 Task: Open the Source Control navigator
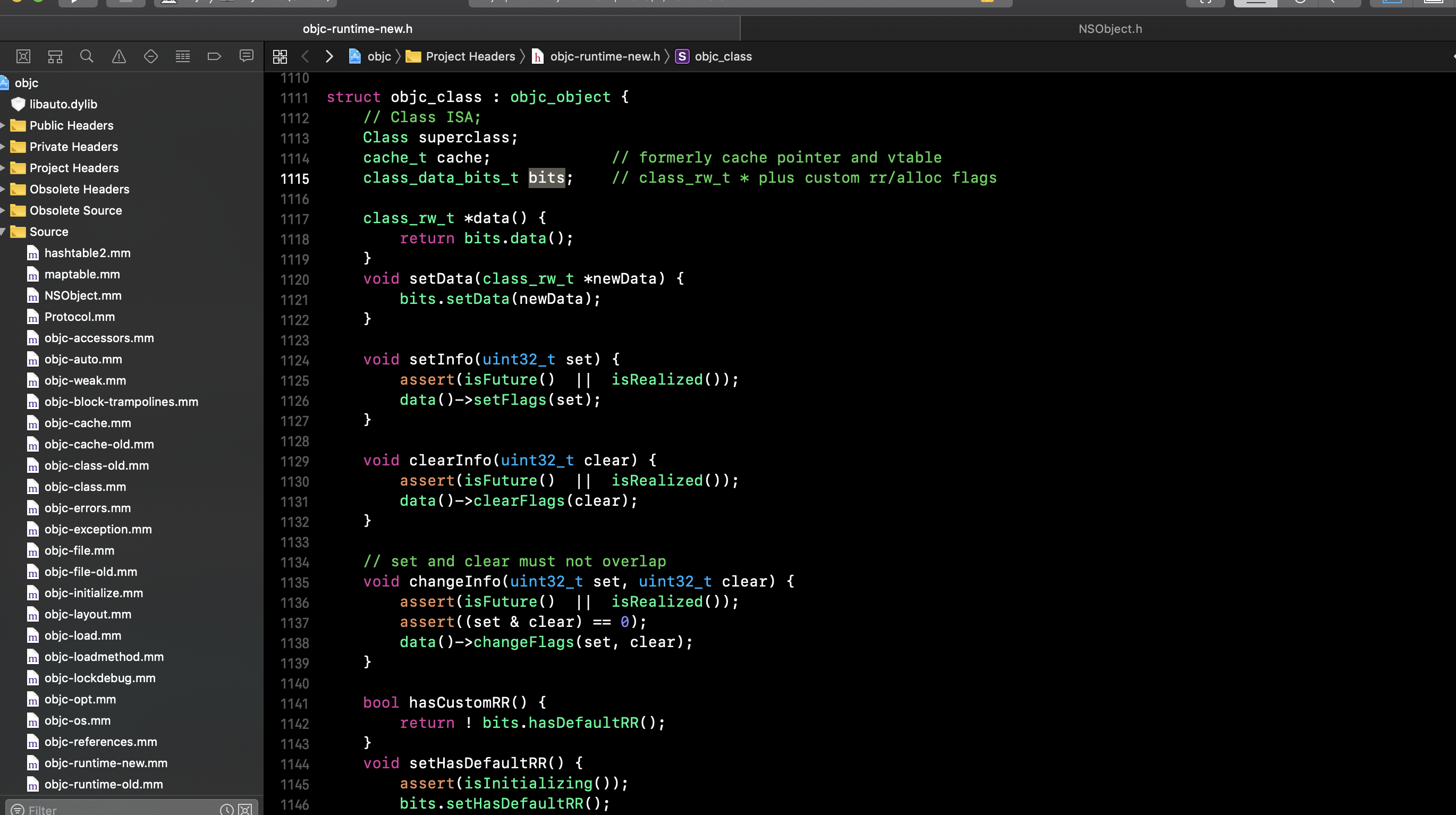pos(23,56)
